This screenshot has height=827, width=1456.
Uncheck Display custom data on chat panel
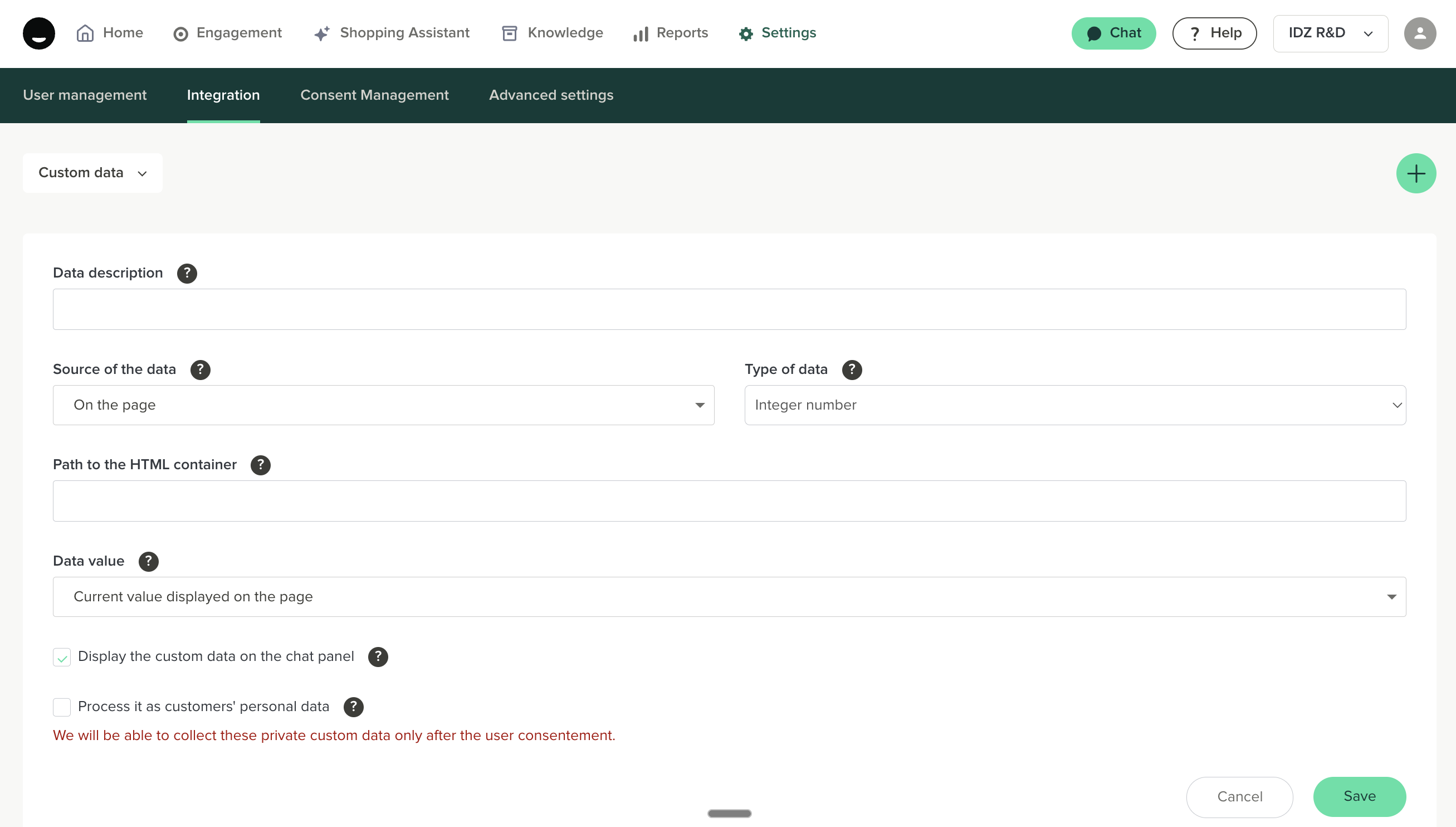coord(62,657)
